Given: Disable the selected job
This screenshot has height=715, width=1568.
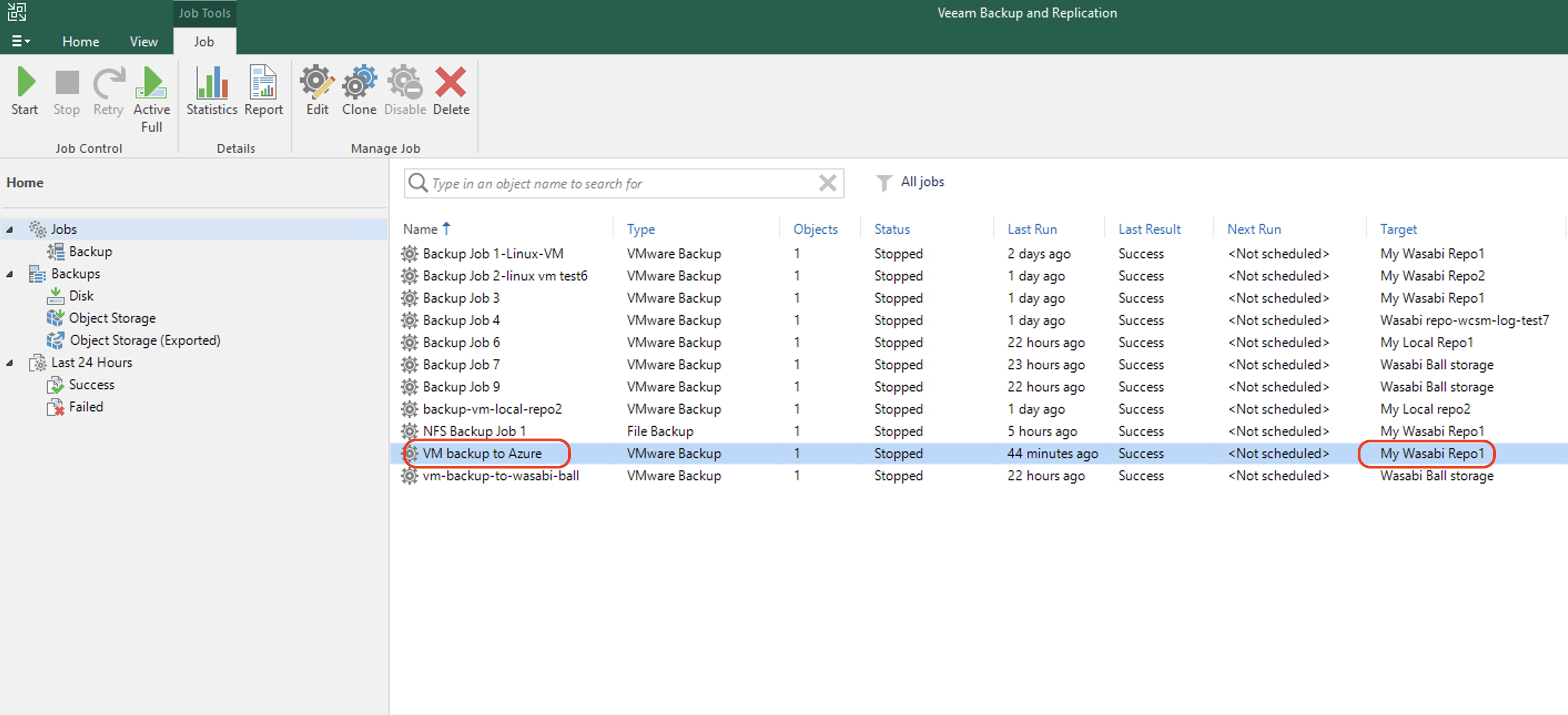Looking at the screenshot, I should tap(405, 90).
